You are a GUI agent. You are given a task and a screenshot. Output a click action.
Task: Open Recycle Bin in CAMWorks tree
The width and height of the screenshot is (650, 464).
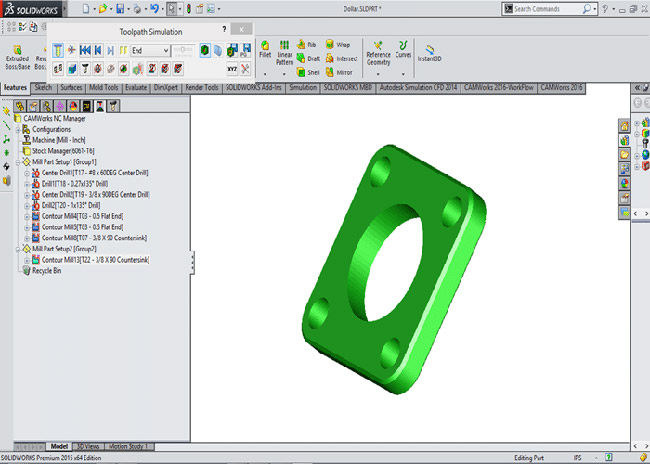(x=42, y=271)
